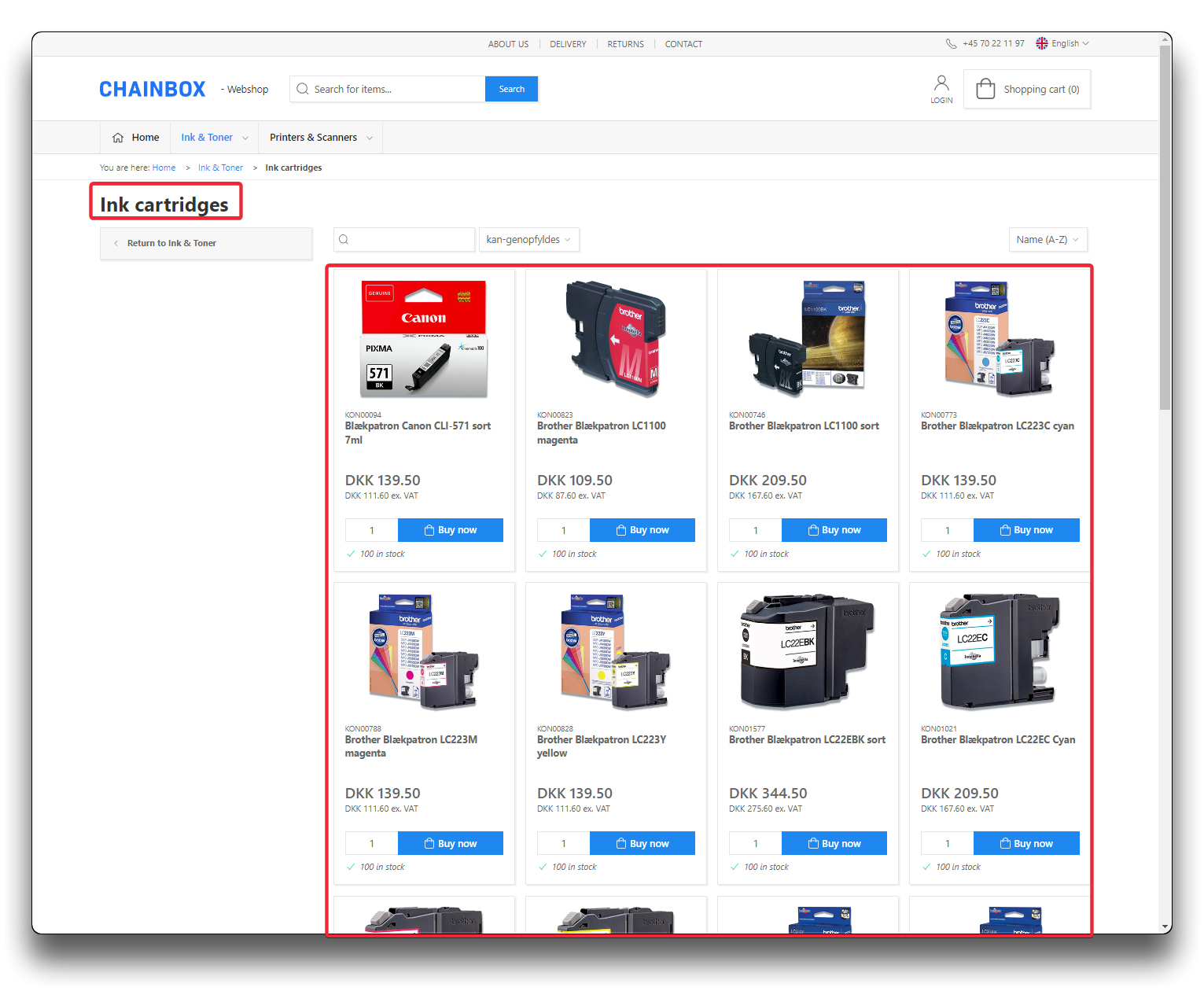Screen dimensions: 1204x991
Task: Click the Login user icon
Action: [941, 83]
